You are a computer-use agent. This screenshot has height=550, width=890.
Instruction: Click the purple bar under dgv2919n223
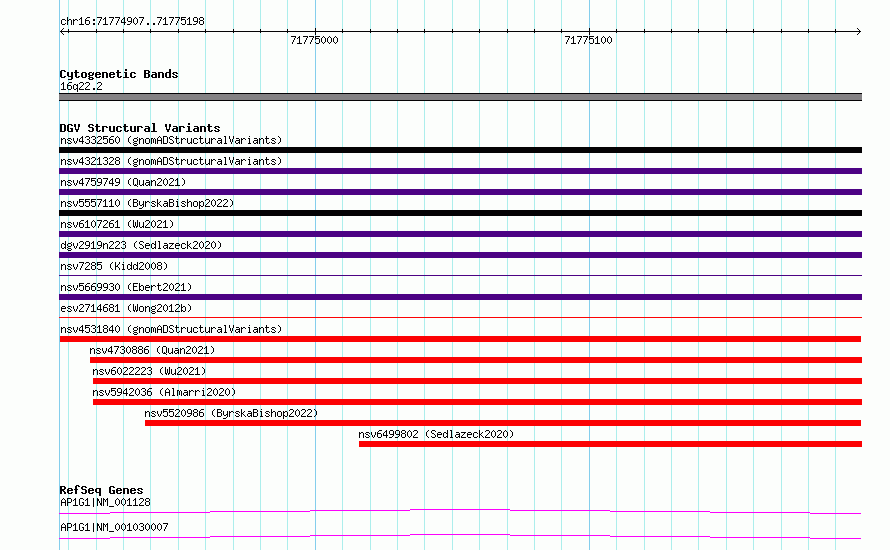click(460, 255)
